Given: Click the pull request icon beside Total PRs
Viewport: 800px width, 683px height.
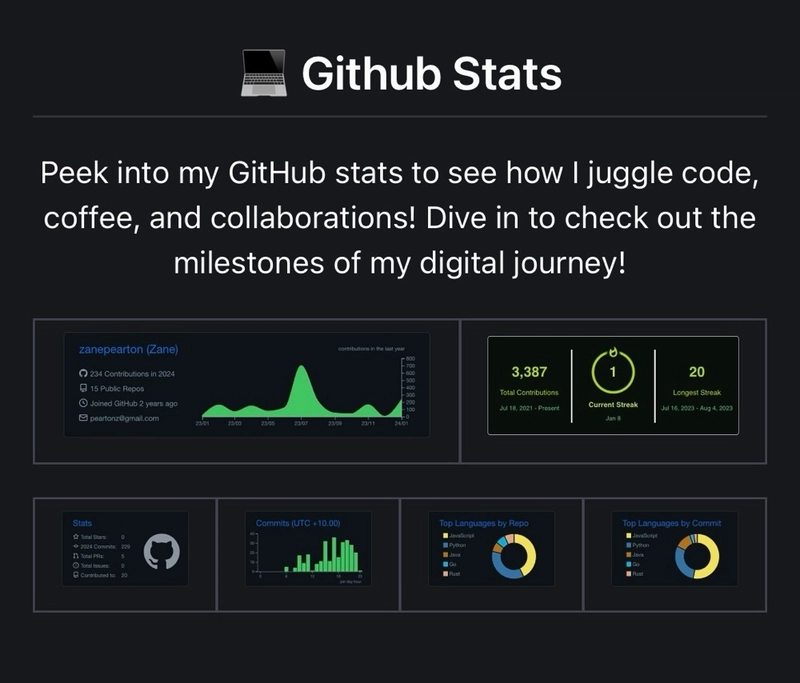Looking at the screenshot, I should (77, 557).
